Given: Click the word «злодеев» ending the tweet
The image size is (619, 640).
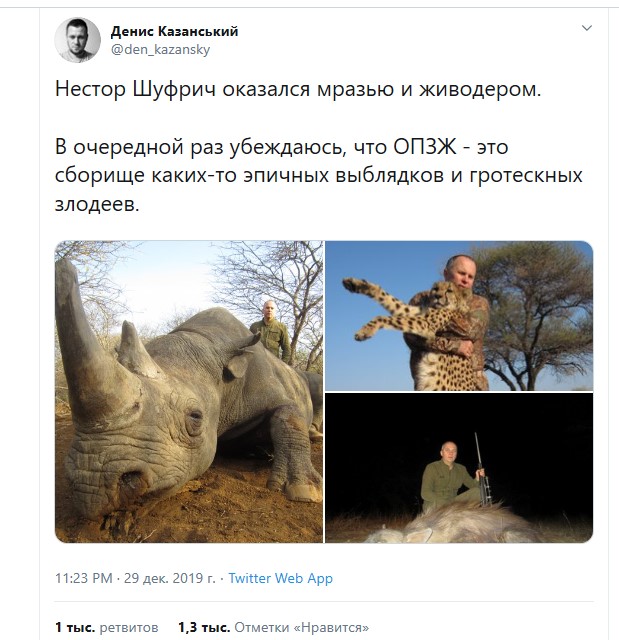Looking at the screenshot, I should click(x=95, y=204).
